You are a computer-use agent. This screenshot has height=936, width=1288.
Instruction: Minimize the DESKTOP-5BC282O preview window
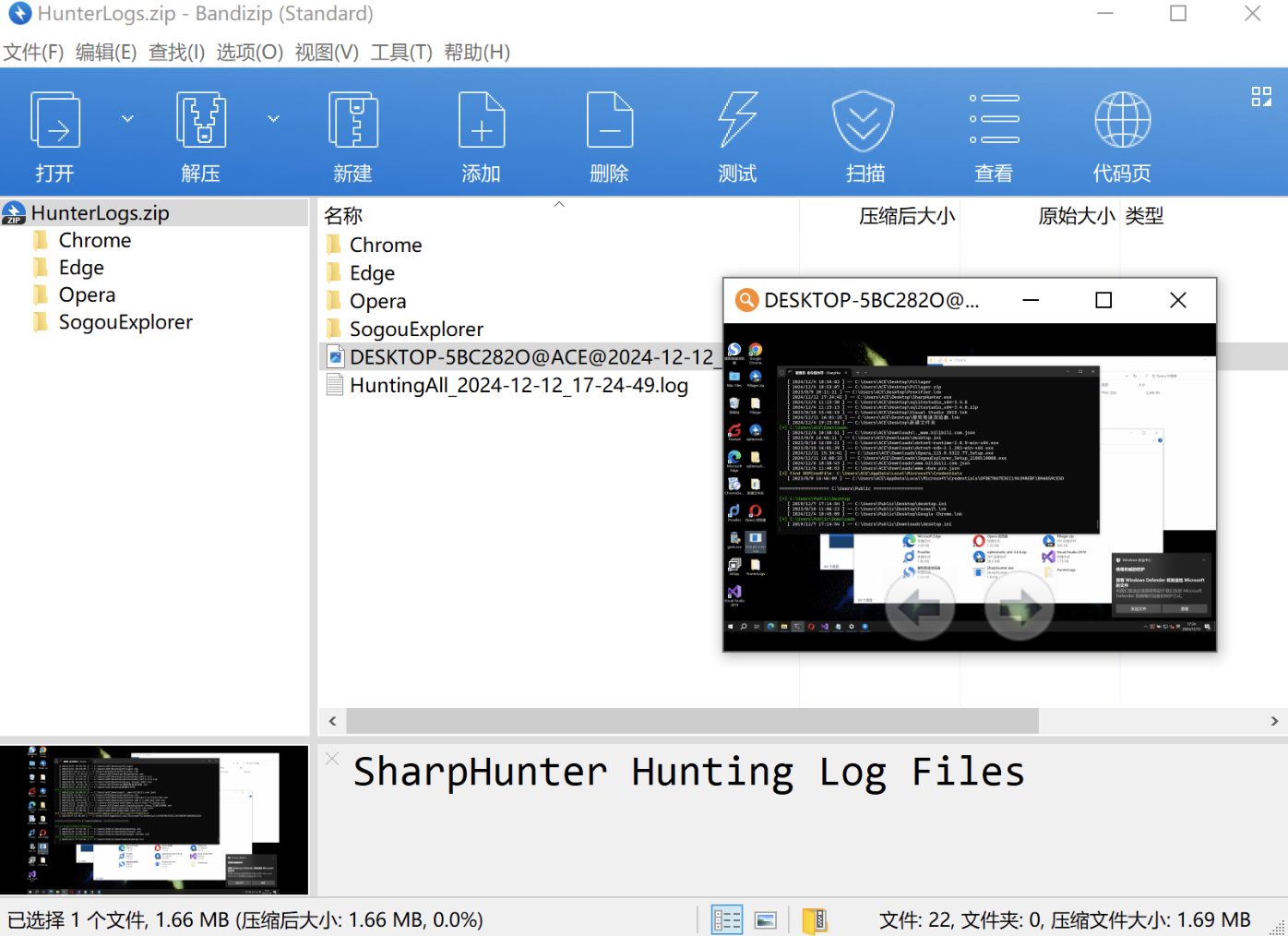click(1031, 300)
